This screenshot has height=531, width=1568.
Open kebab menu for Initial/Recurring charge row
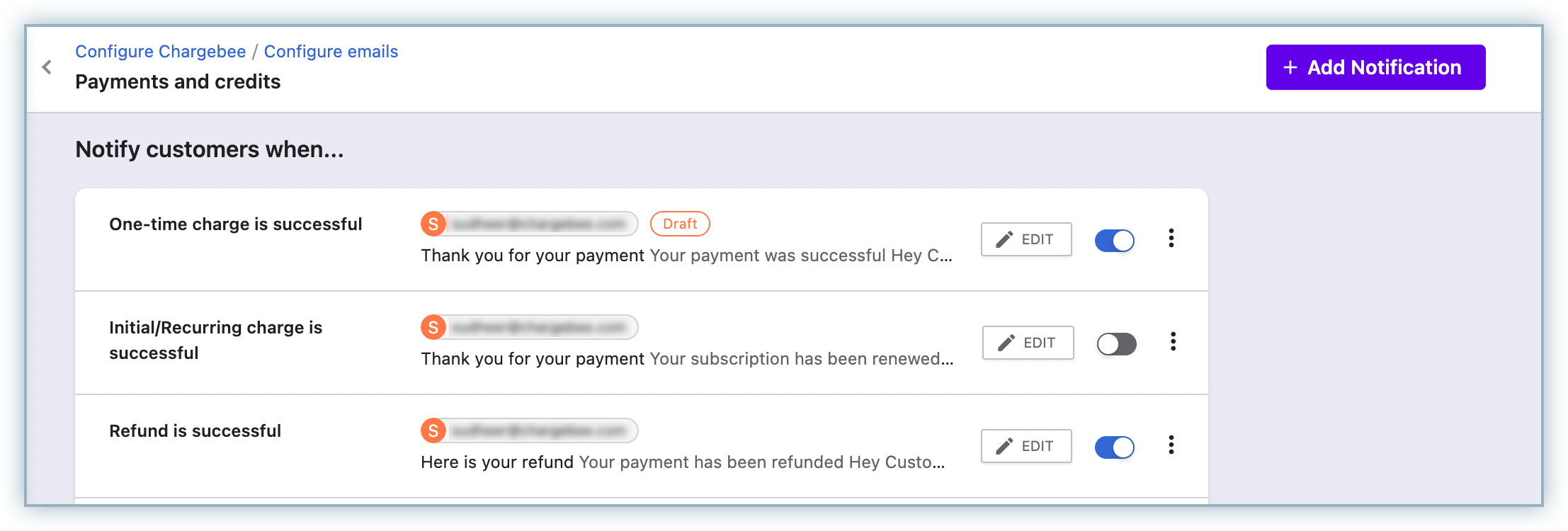click(1174, 342)
